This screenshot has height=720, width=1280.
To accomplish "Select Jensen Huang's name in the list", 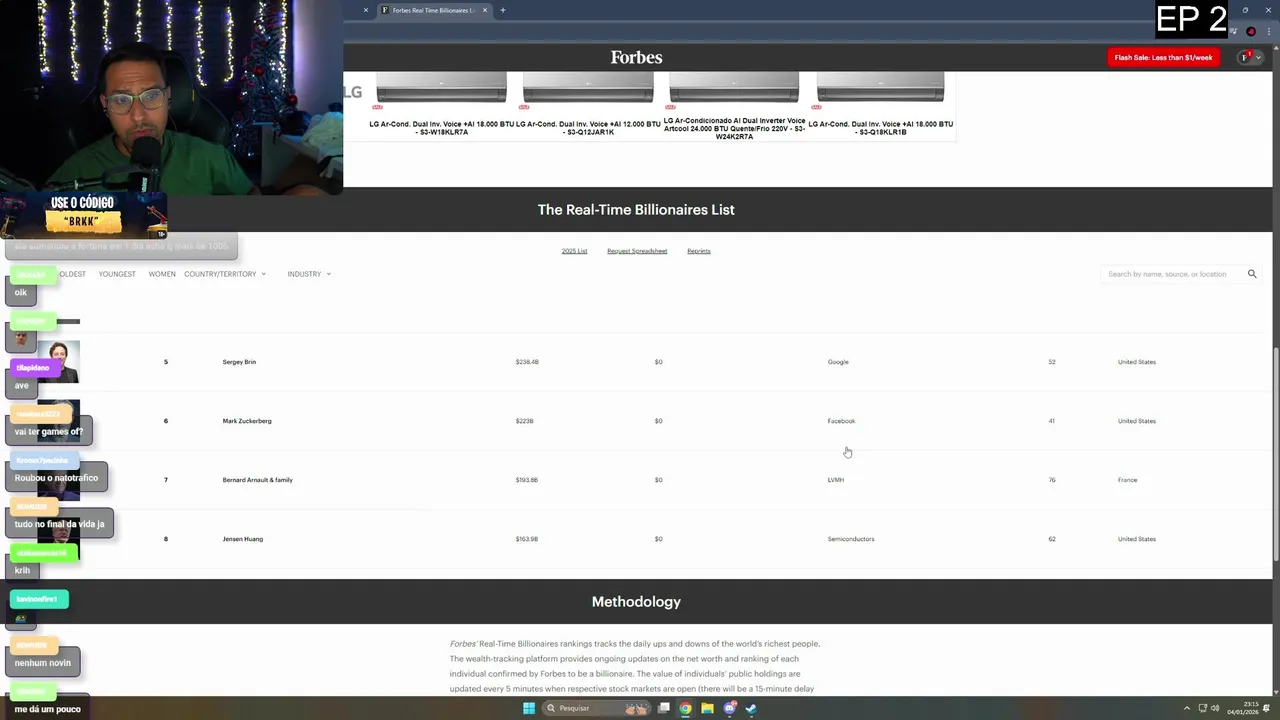I will tap(243, 539).
